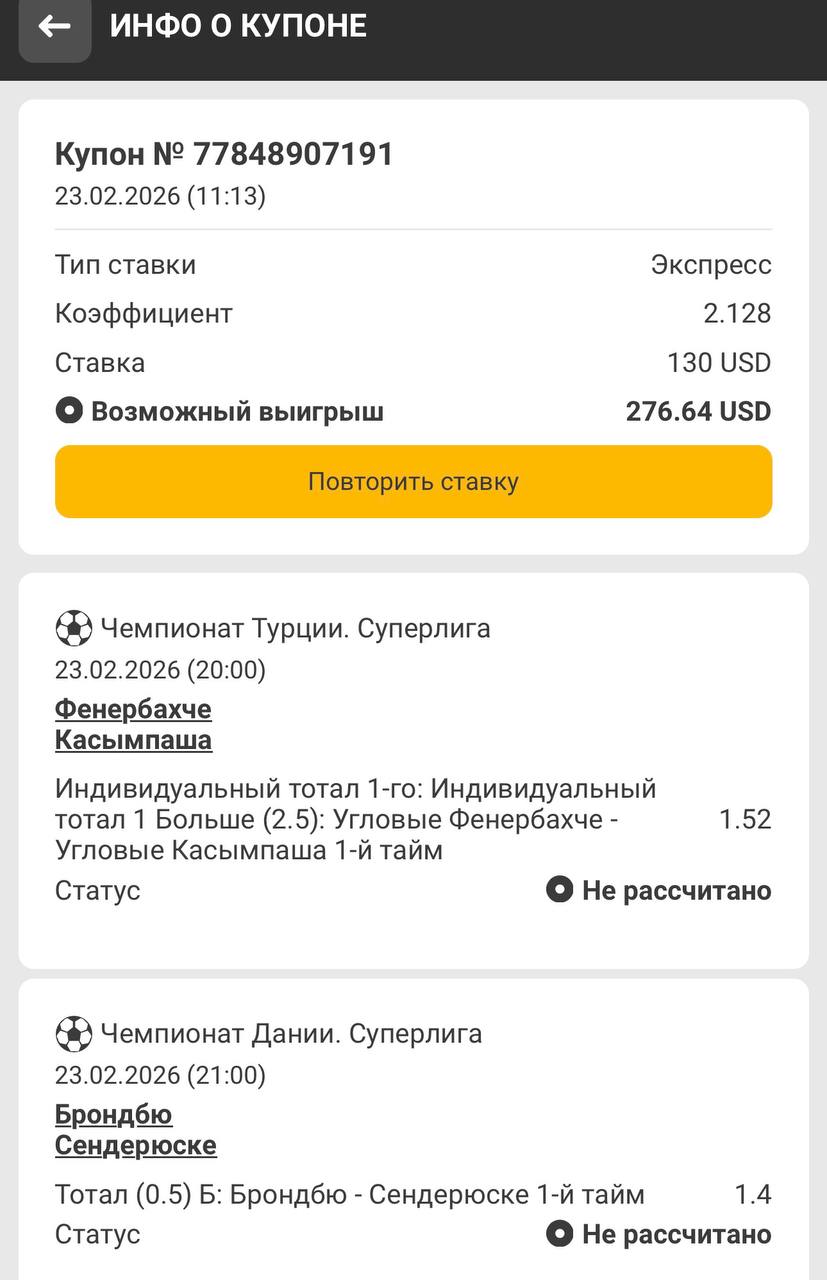Open the Касымпаша team link
Viewport: 827px width, 1280px height.
133,740
